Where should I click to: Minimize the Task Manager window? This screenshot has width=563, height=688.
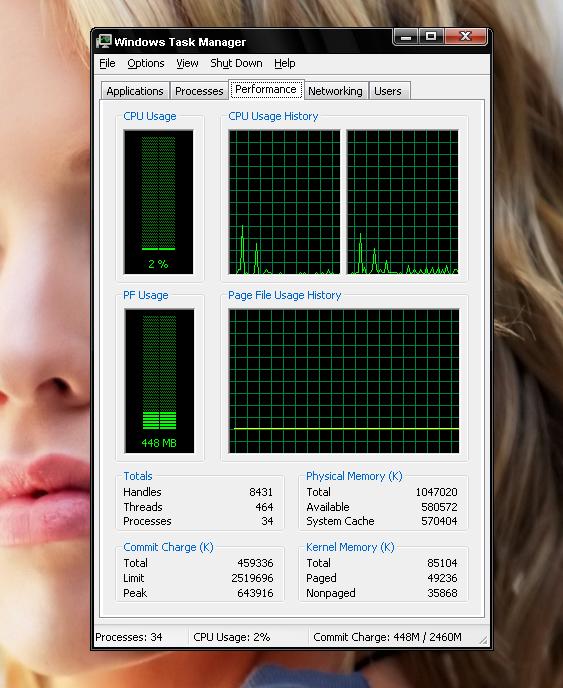[406, 36]
